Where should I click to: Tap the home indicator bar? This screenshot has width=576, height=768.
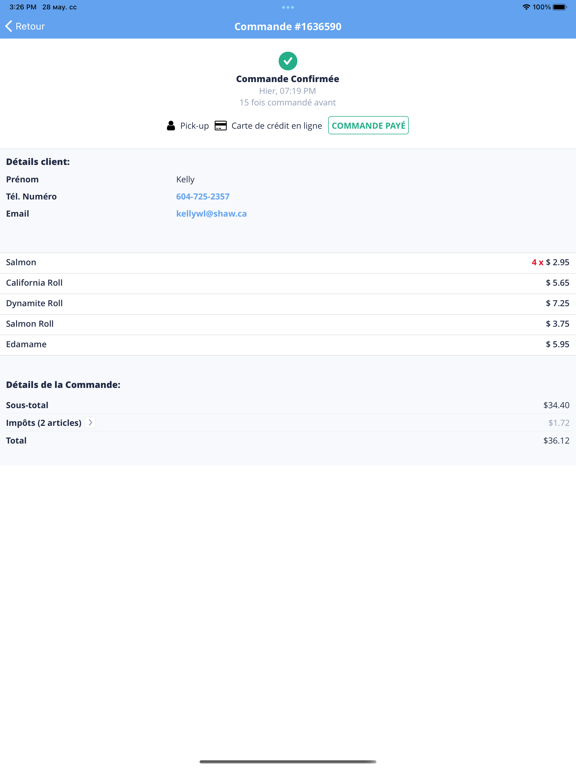point(288,762)
